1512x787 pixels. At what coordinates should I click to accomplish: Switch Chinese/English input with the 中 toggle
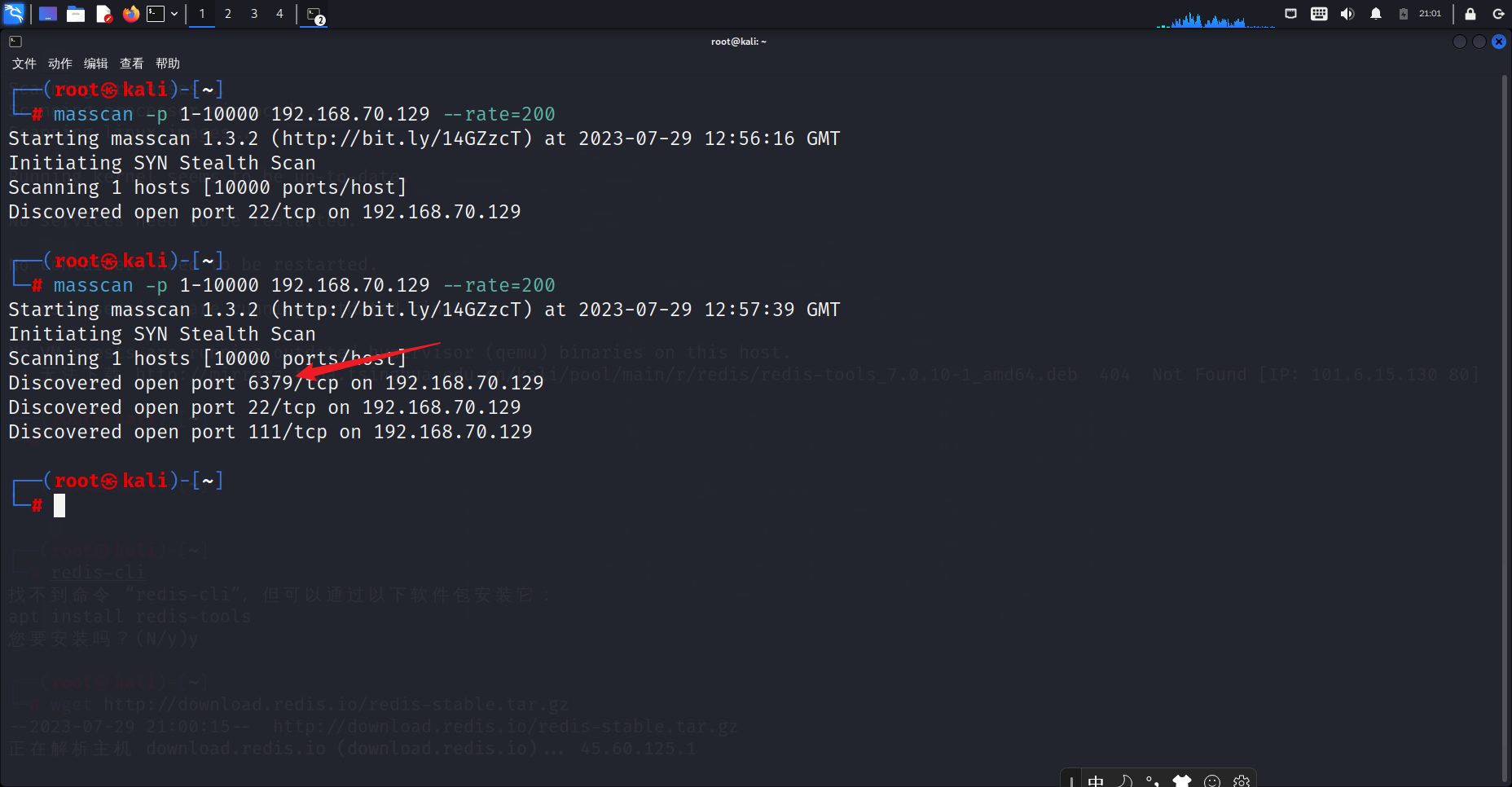[x=1097, y=780]
